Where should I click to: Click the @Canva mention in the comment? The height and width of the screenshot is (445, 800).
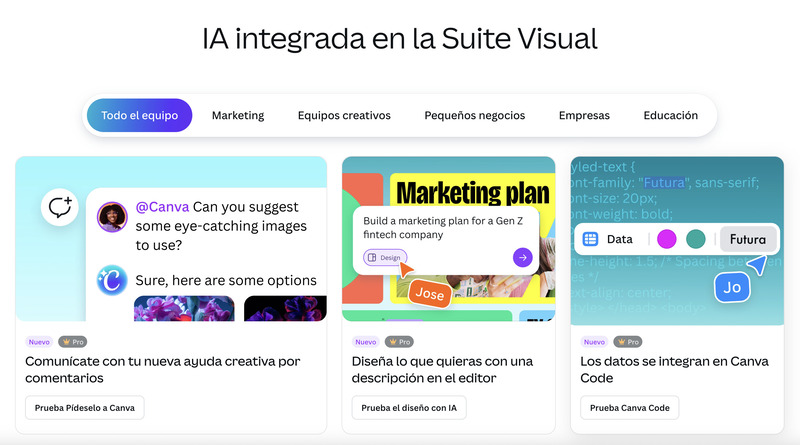[162, 207]
